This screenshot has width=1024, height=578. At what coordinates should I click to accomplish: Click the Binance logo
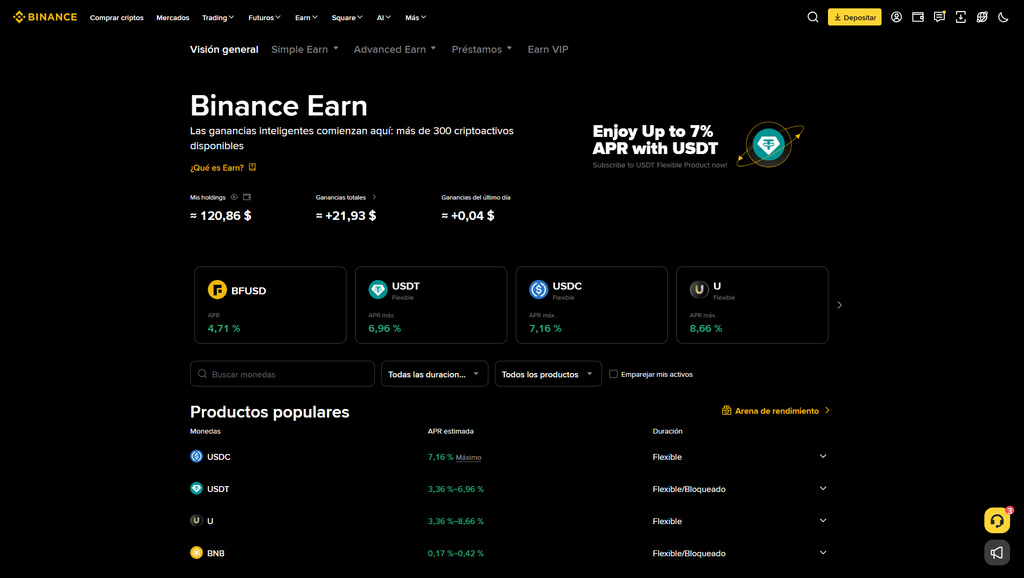pyautogui.click(x=45, y=17)
